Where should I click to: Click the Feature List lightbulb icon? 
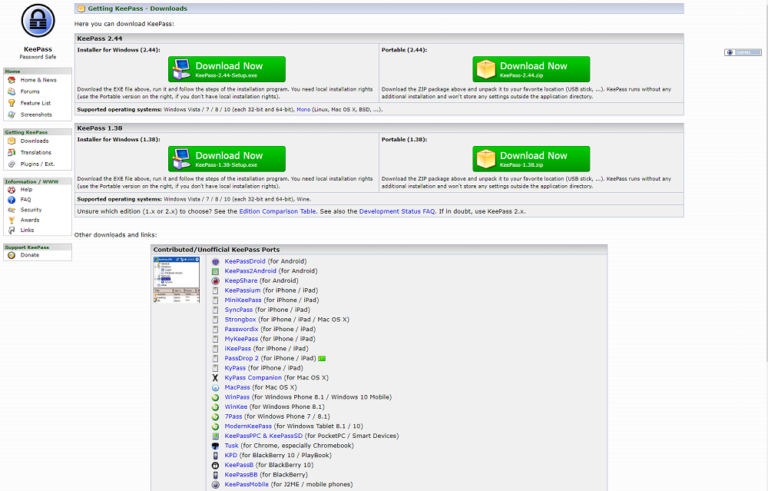click(11, 103)
